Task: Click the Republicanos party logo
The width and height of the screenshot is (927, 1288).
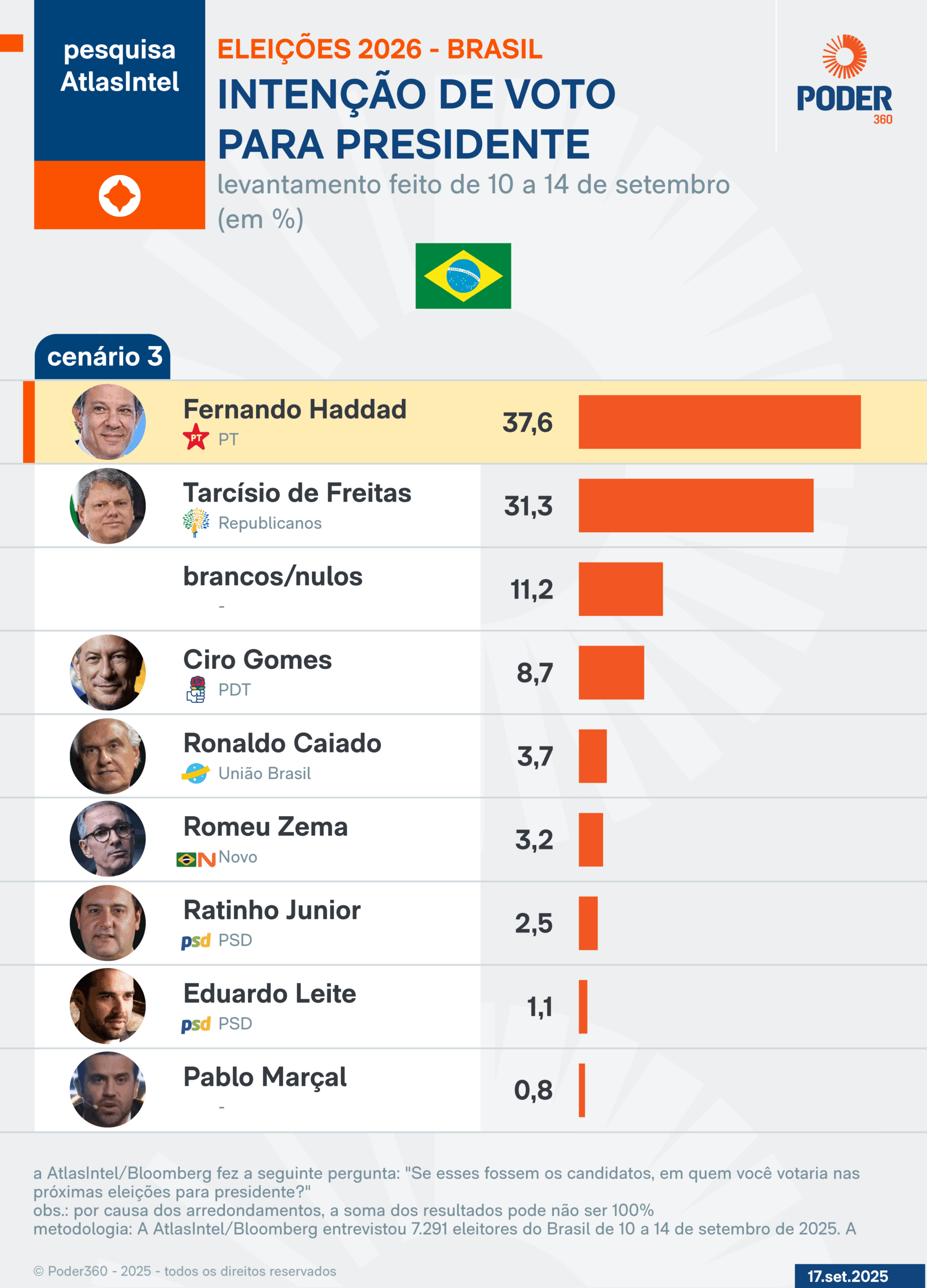Action: coord(196,522)
